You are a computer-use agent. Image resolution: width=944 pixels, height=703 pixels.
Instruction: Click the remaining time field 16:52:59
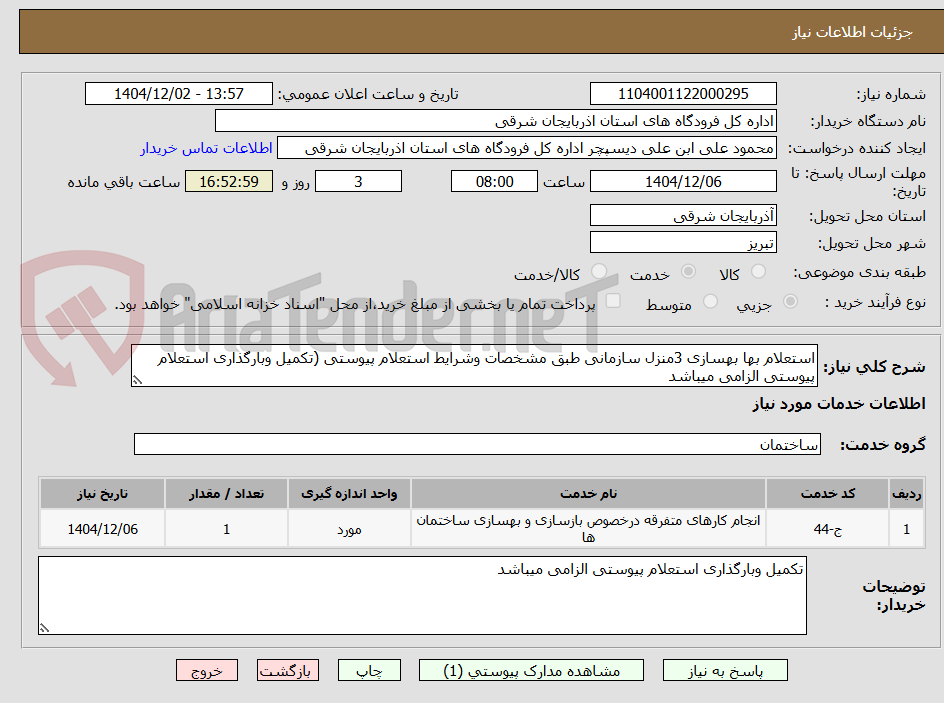pos(229,181)
